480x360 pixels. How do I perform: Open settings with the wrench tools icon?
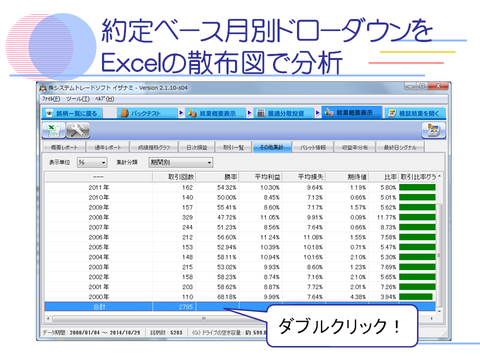point(78,130)
